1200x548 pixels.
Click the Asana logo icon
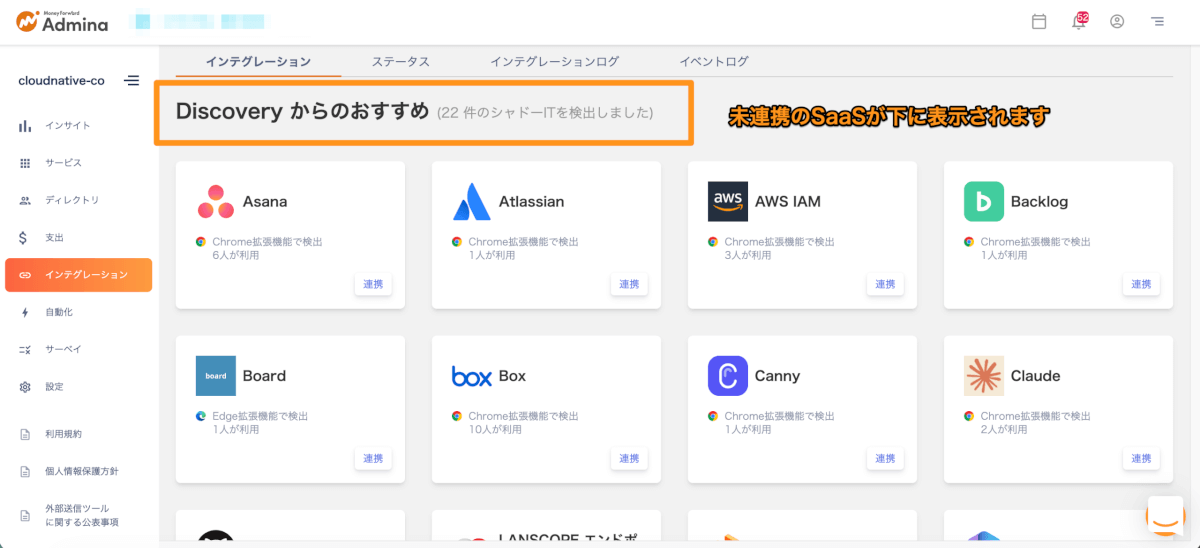pyautogui.click(x=215, y=201)
